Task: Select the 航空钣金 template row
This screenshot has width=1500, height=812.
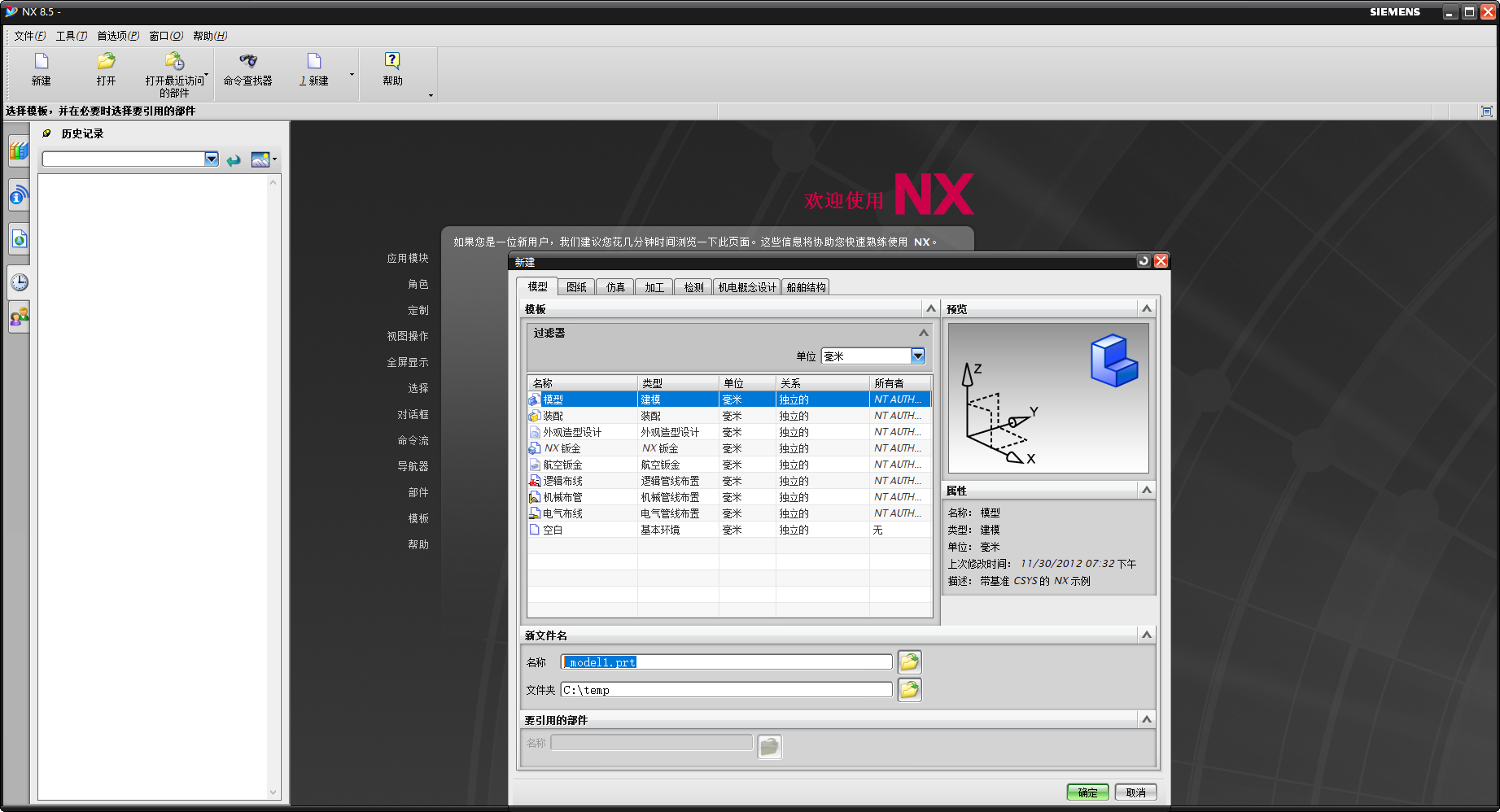Action: (729, 465)
